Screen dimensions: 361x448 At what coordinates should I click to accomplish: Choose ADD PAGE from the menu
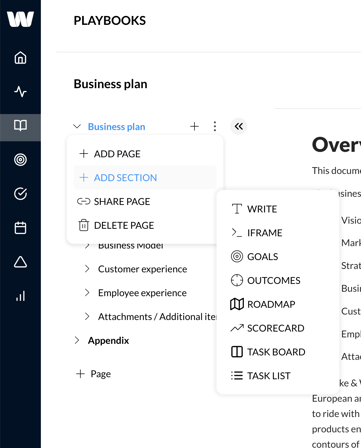[145, 154]
